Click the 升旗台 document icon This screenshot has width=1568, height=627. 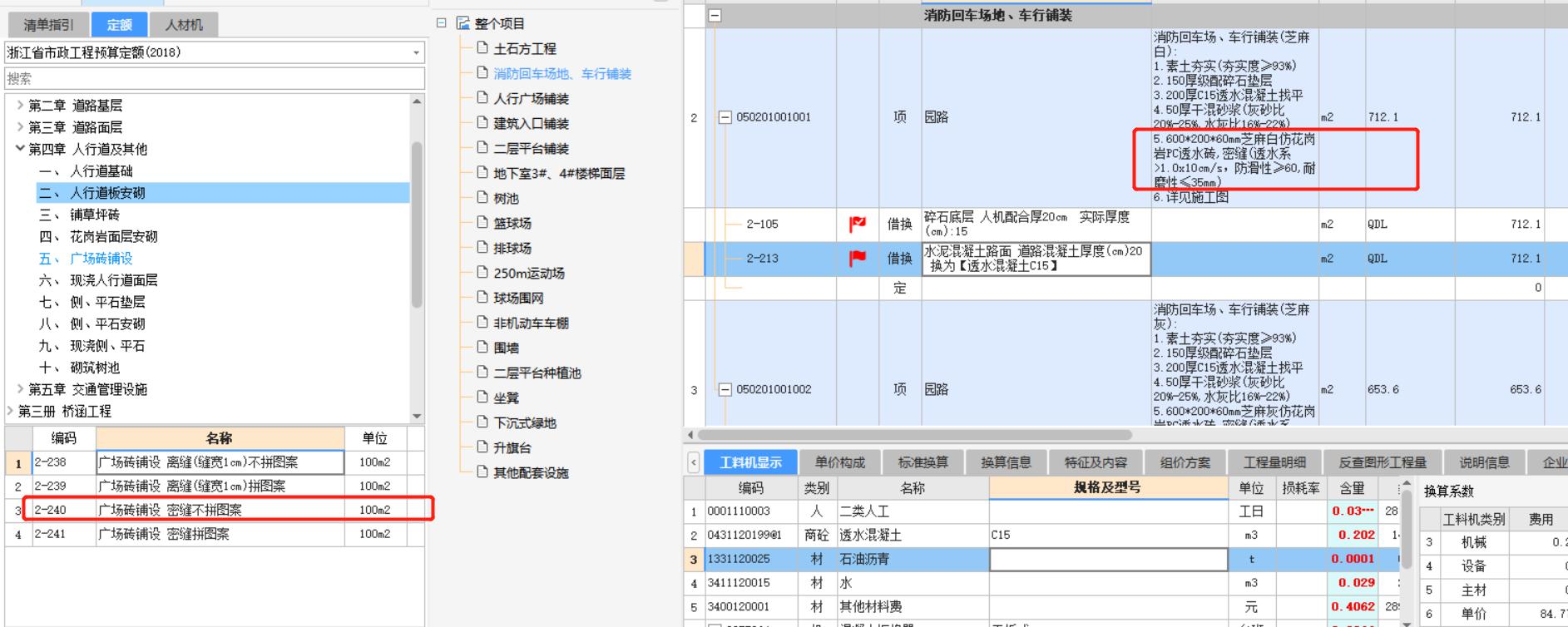click(x=482, y=447)
